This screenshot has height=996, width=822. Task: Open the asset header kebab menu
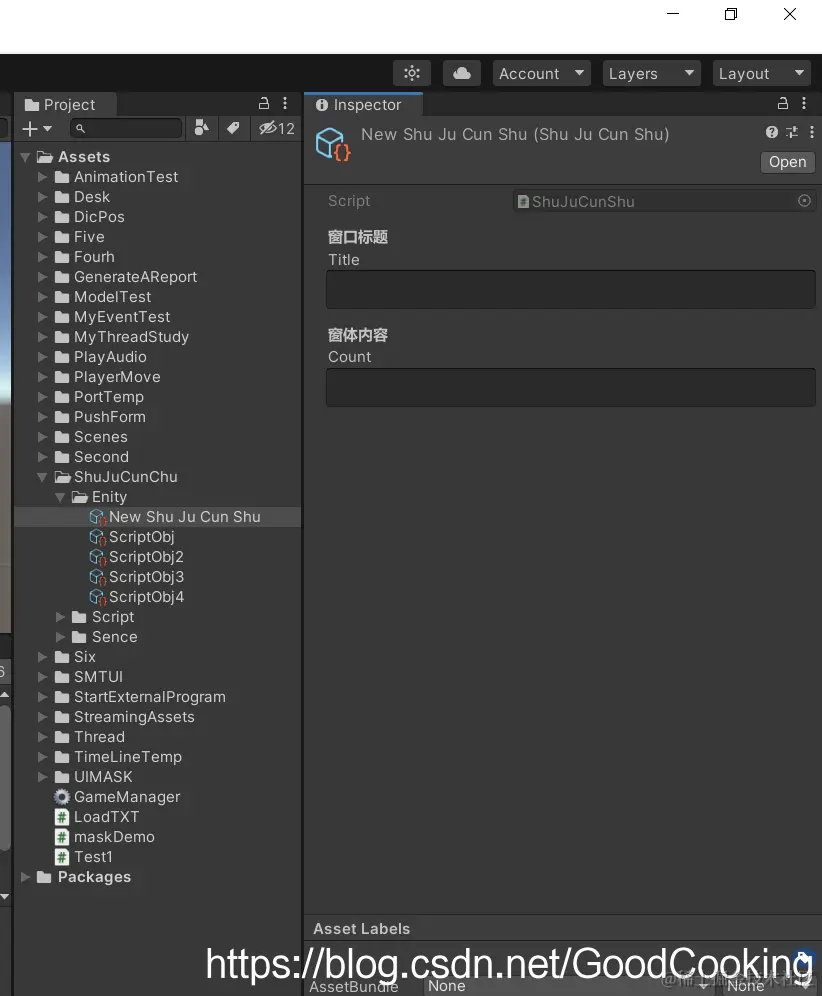[x=811, y=132]
